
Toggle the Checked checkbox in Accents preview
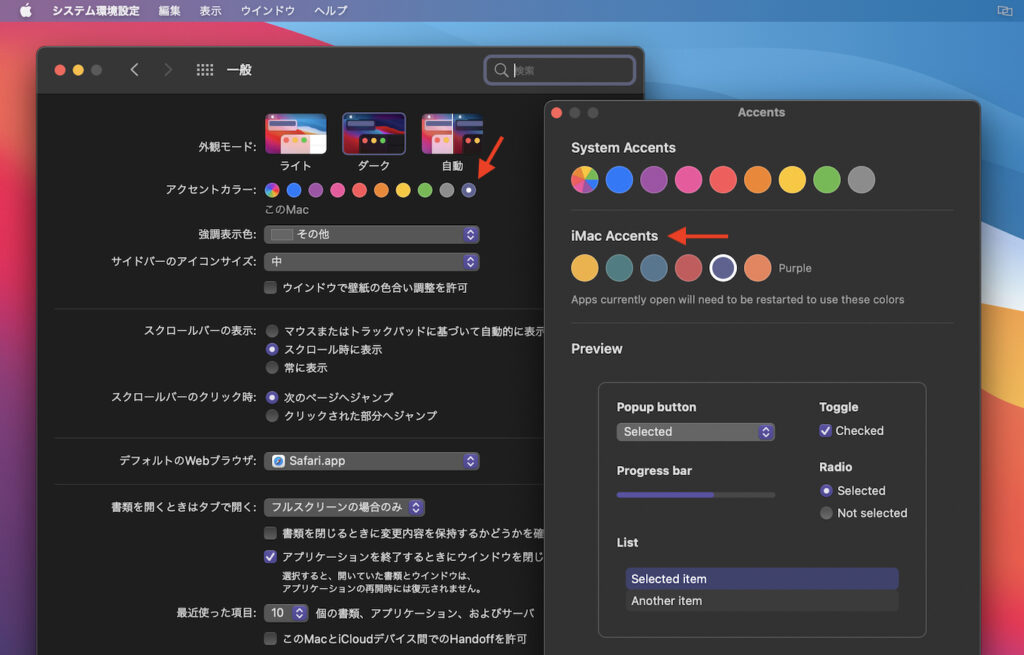[825, 430]
